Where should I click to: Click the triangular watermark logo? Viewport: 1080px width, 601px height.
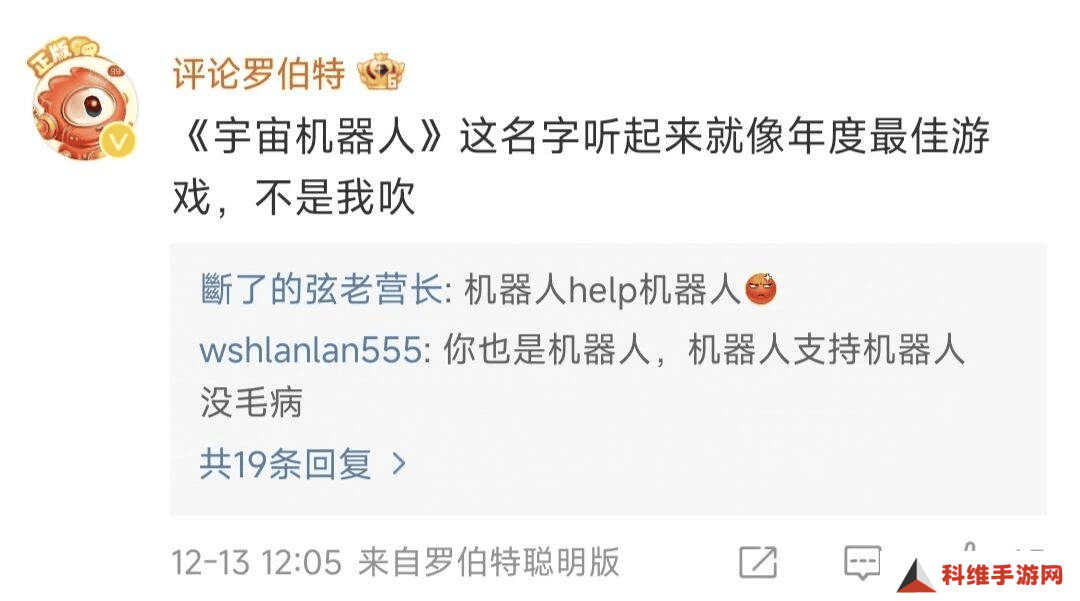(916, 576)
